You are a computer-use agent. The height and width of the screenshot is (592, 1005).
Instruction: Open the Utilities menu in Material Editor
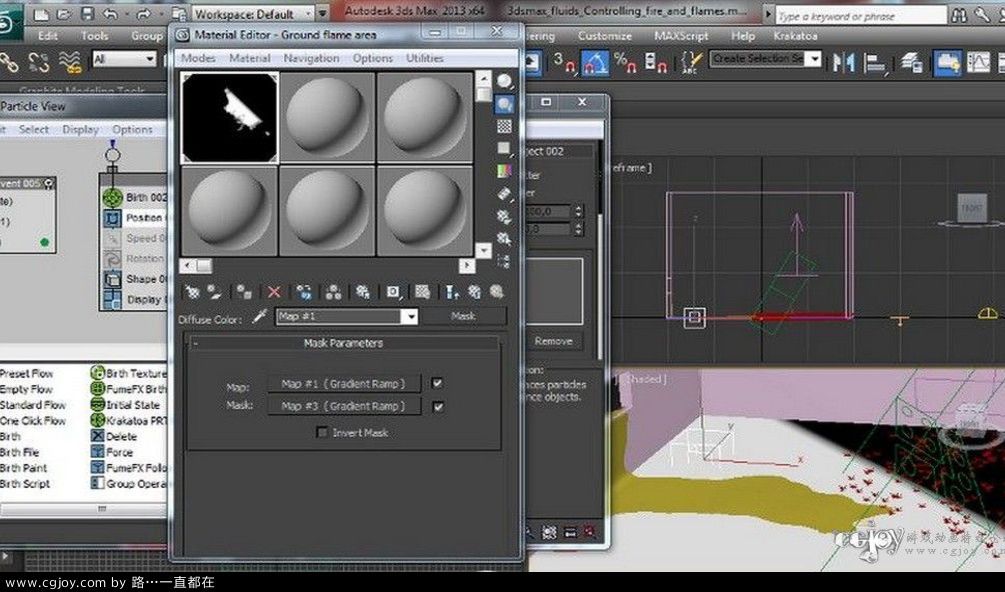[x=424, y=58]
